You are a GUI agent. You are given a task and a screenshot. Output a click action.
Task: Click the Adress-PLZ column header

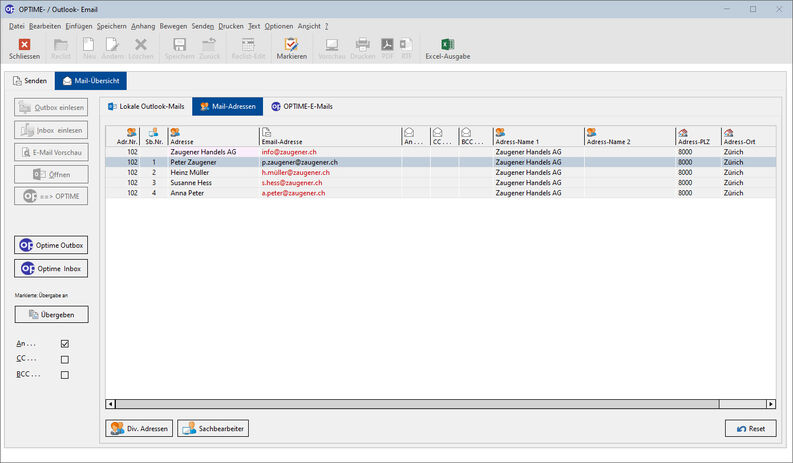pos(698,137)
